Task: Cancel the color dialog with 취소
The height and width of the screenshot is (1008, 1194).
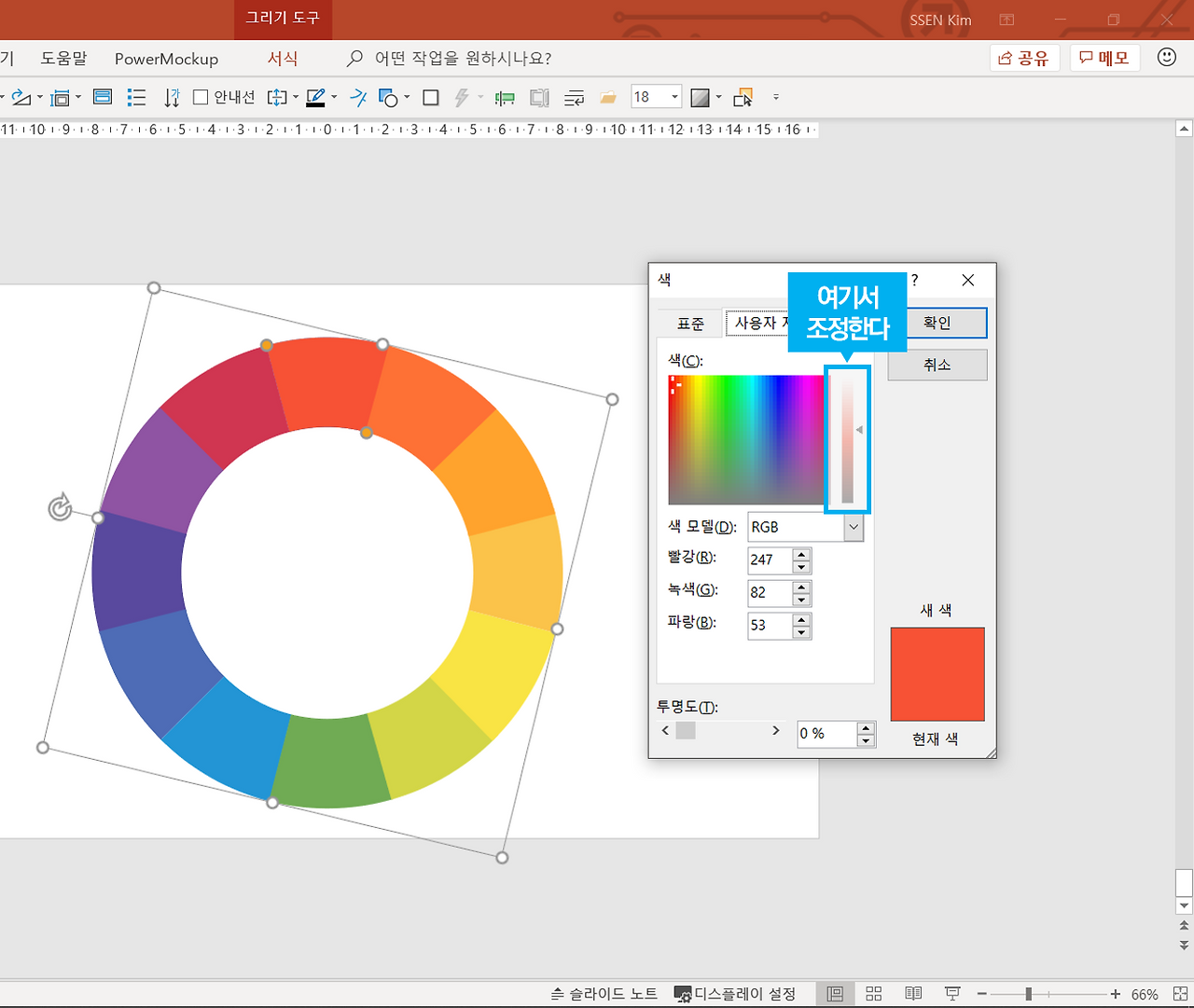Action: (x=937, y=365)
